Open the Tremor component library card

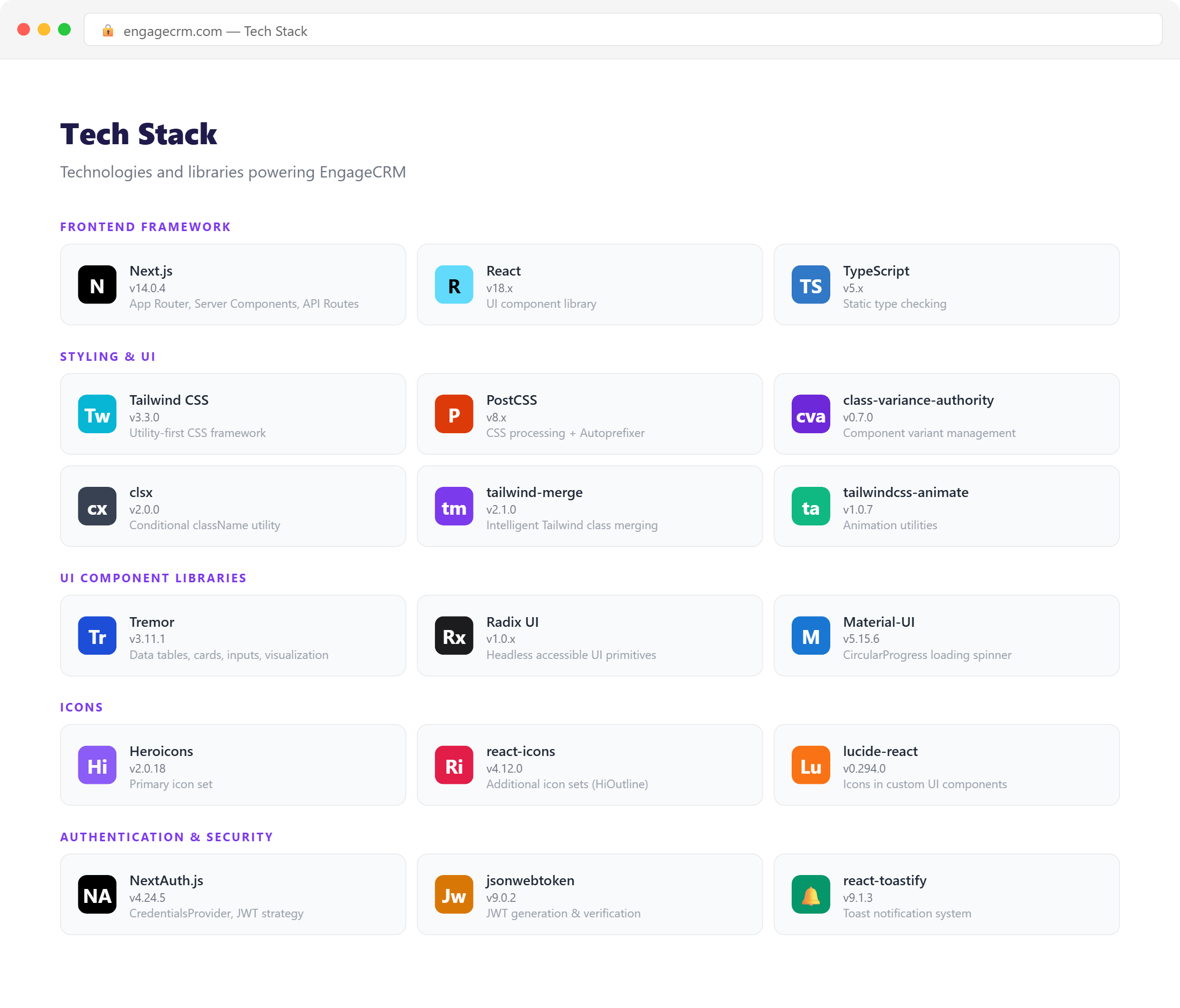232,636
